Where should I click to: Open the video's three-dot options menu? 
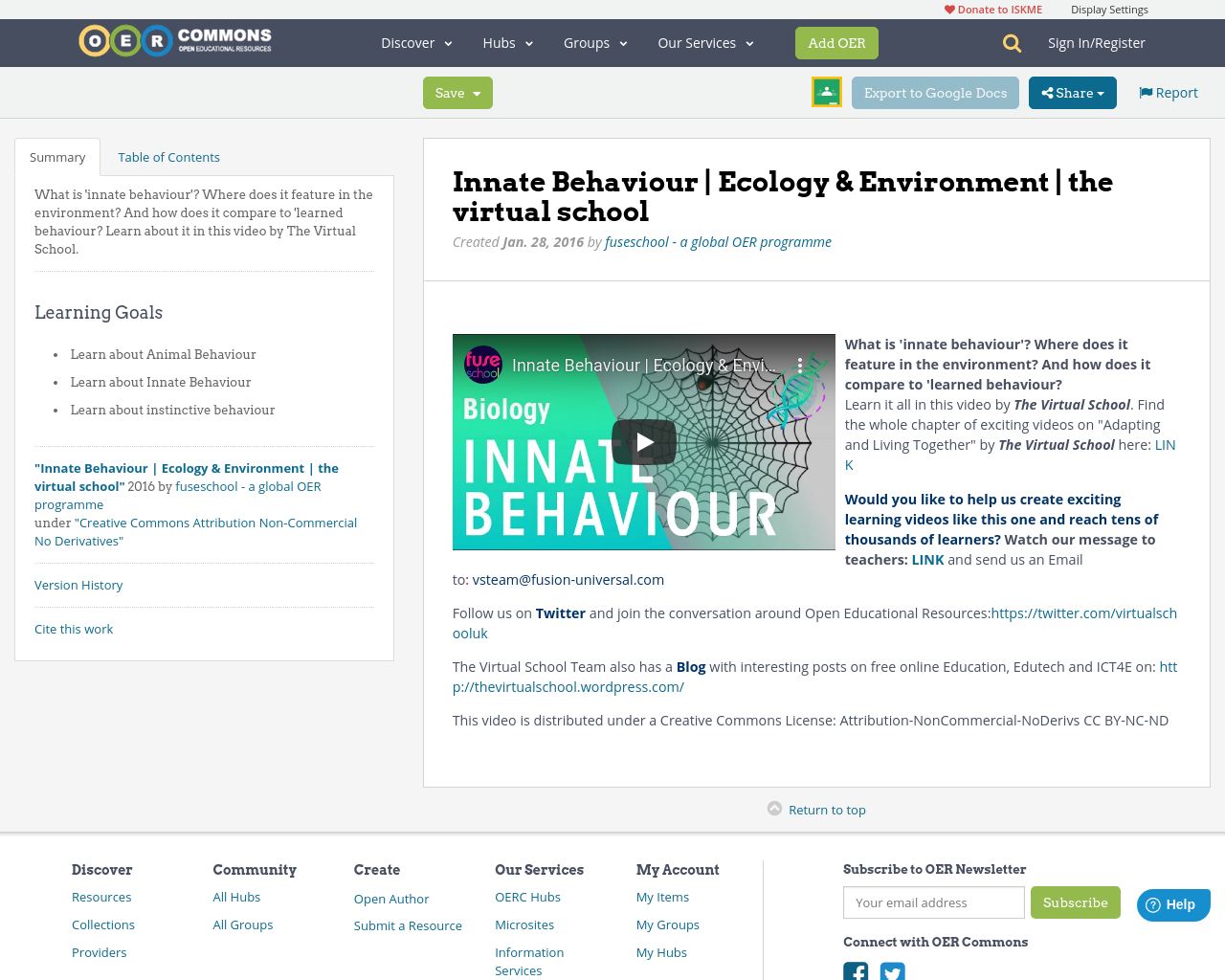point(800,365)
